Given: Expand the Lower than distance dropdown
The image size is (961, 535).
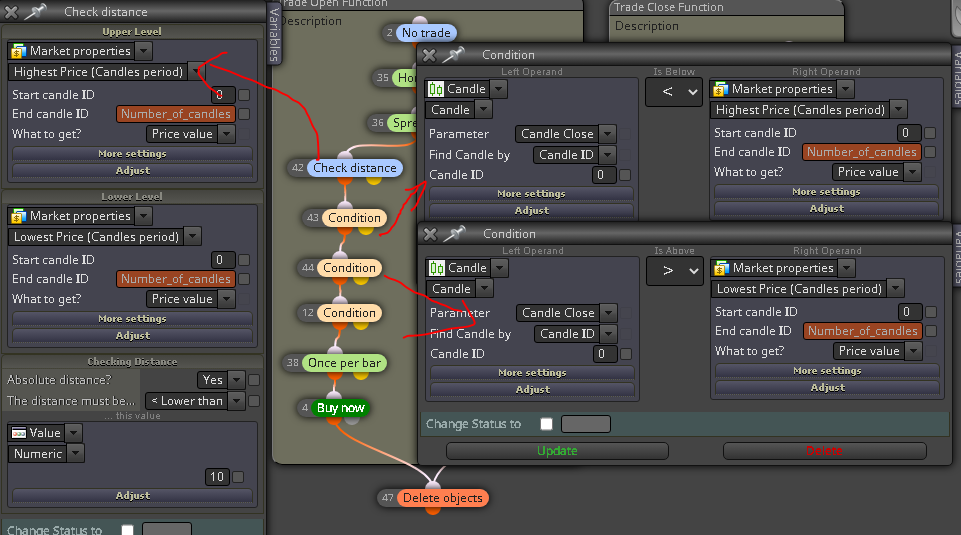Looking at the screenshot, I should pyautogui.click(x=236, y=401).
